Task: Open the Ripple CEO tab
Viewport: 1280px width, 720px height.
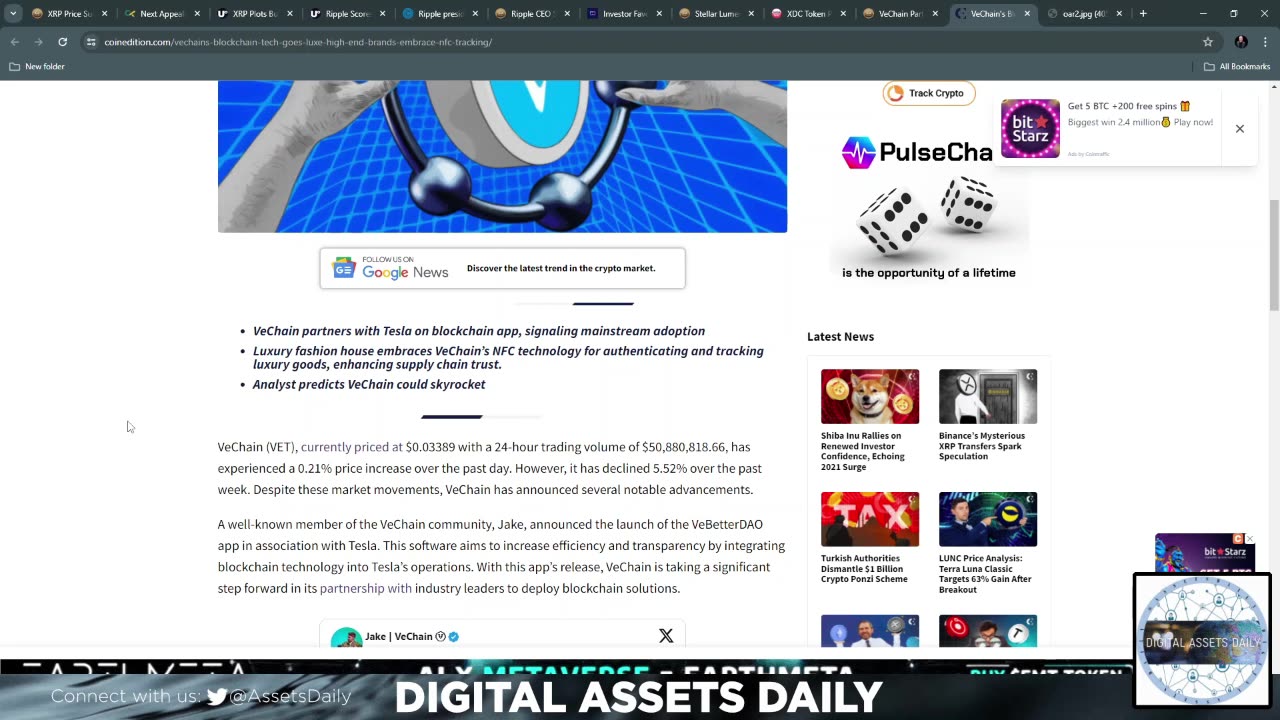Action: click(x=525, y=14)
